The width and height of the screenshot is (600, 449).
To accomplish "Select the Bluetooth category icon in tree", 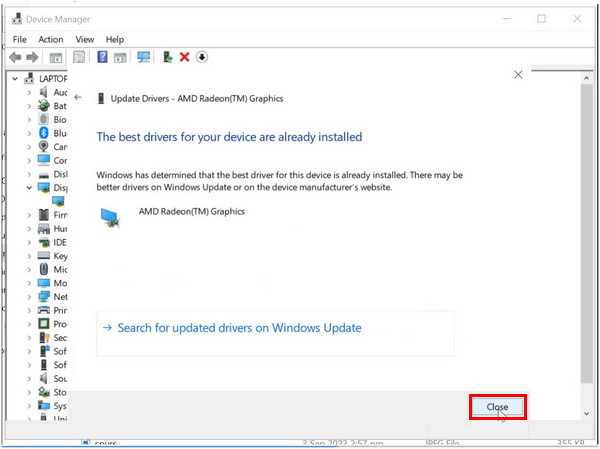I will click(44, 133).
